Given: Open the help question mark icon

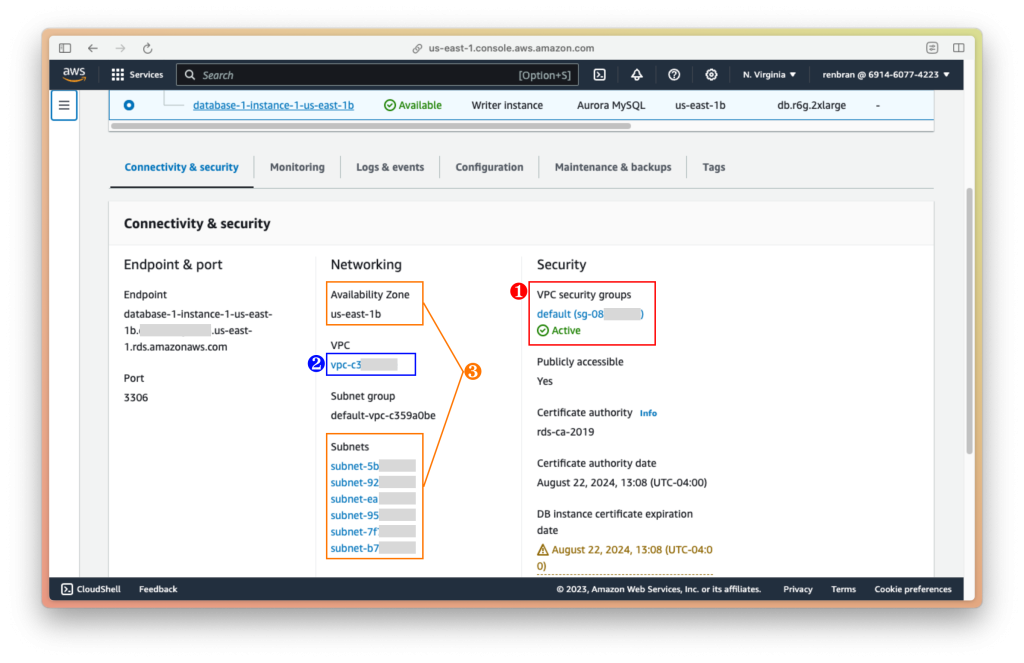Looking at the screenshot, I should click(674, 74).
